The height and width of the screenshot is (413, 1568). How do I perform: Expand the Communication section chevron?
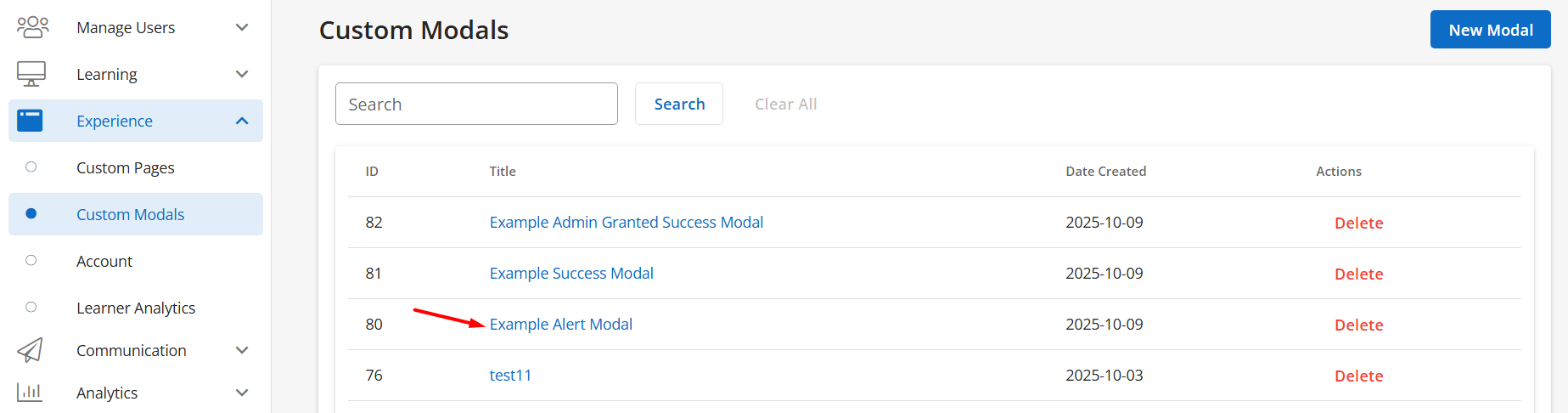click(x=242, y=350)
